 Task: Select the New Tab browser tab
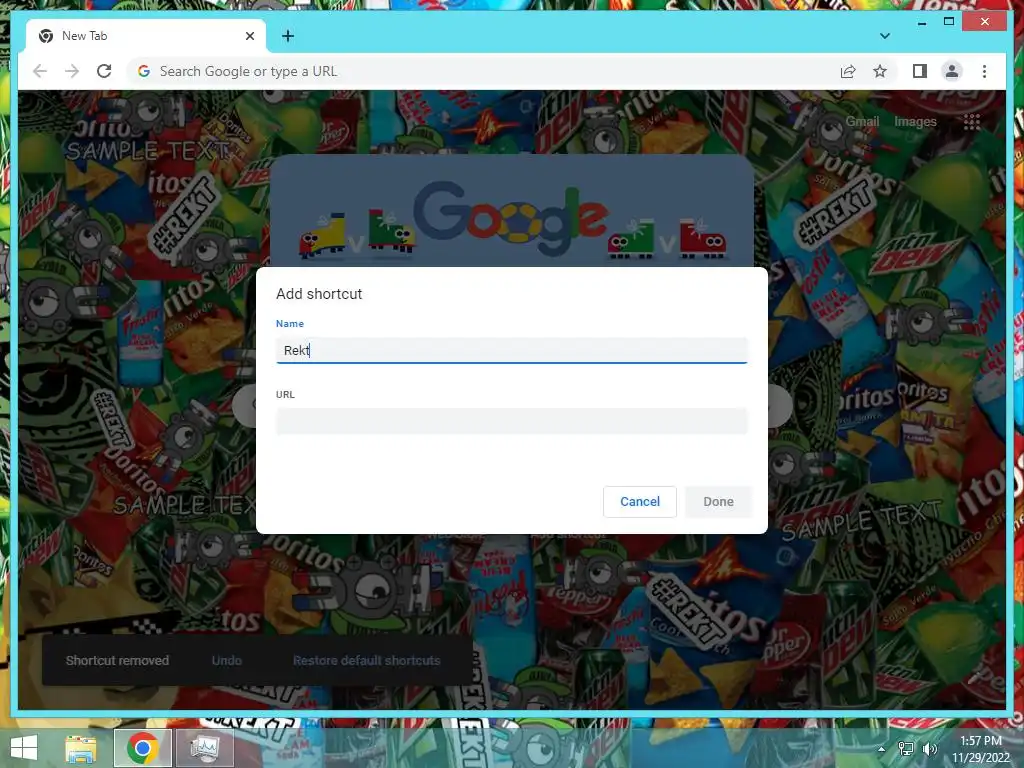146,36
